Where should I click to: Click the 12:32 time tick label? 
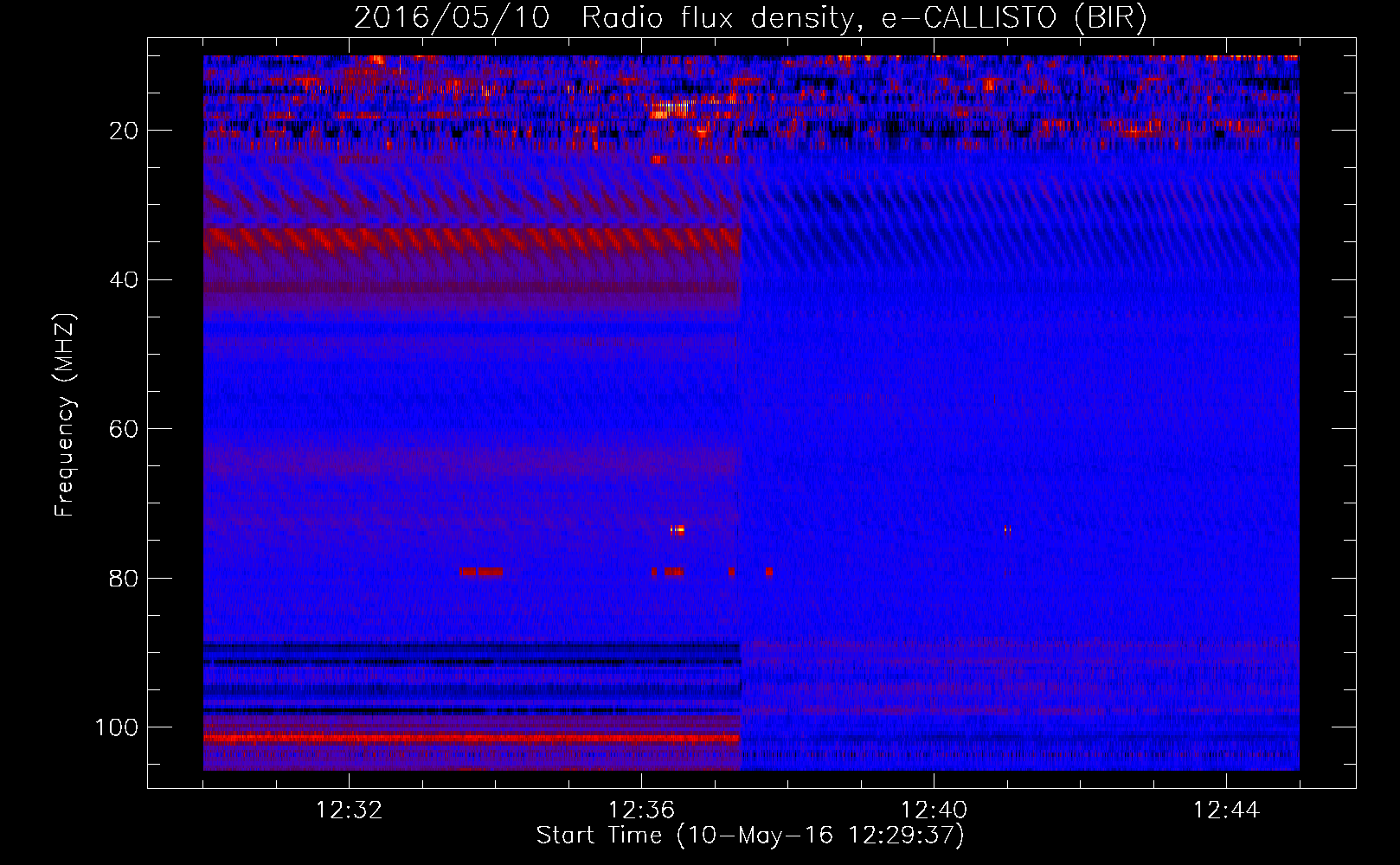[349, 811]
